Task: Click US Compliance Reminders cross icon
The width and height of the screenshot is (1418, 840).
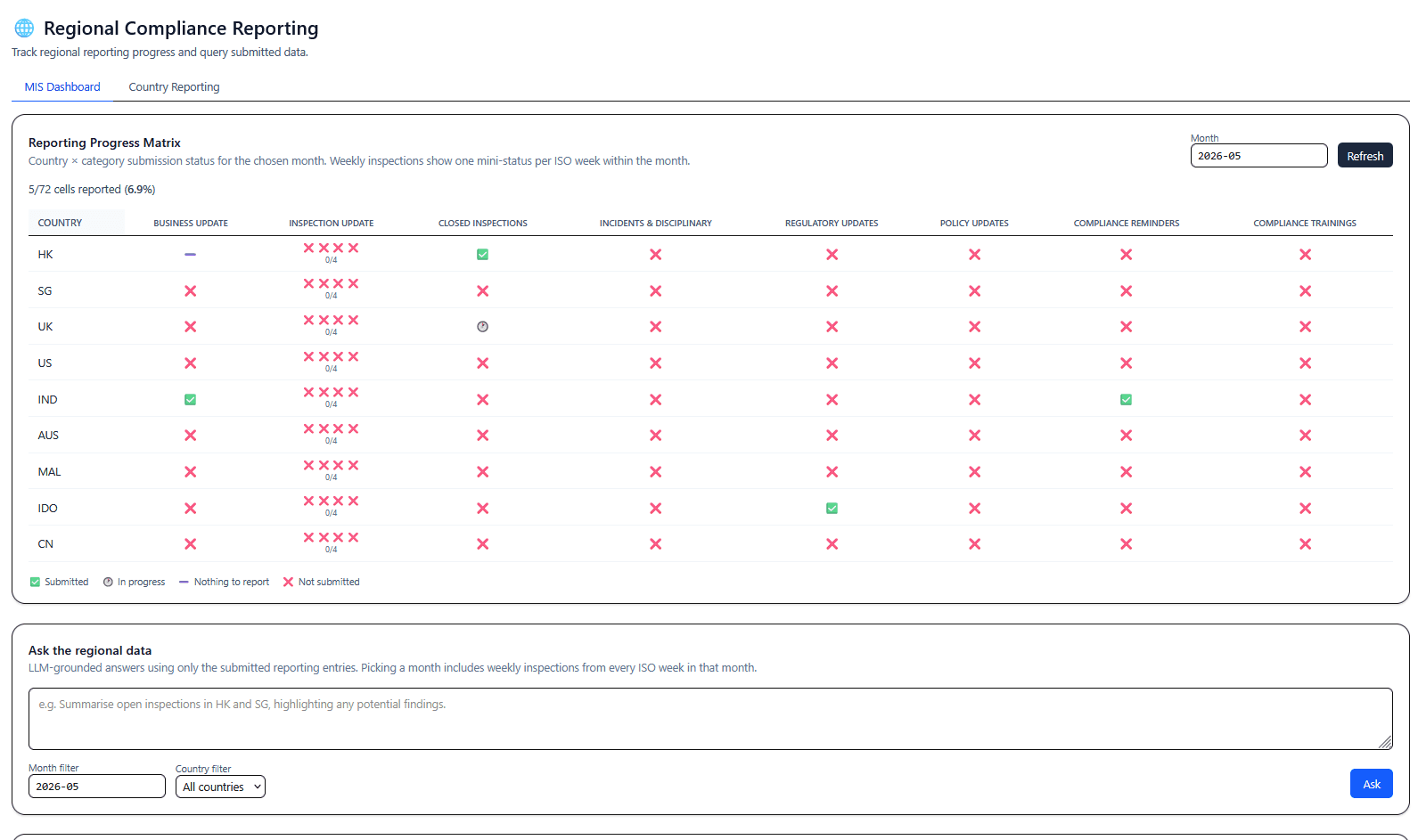Action: (x=1127, y=363)
